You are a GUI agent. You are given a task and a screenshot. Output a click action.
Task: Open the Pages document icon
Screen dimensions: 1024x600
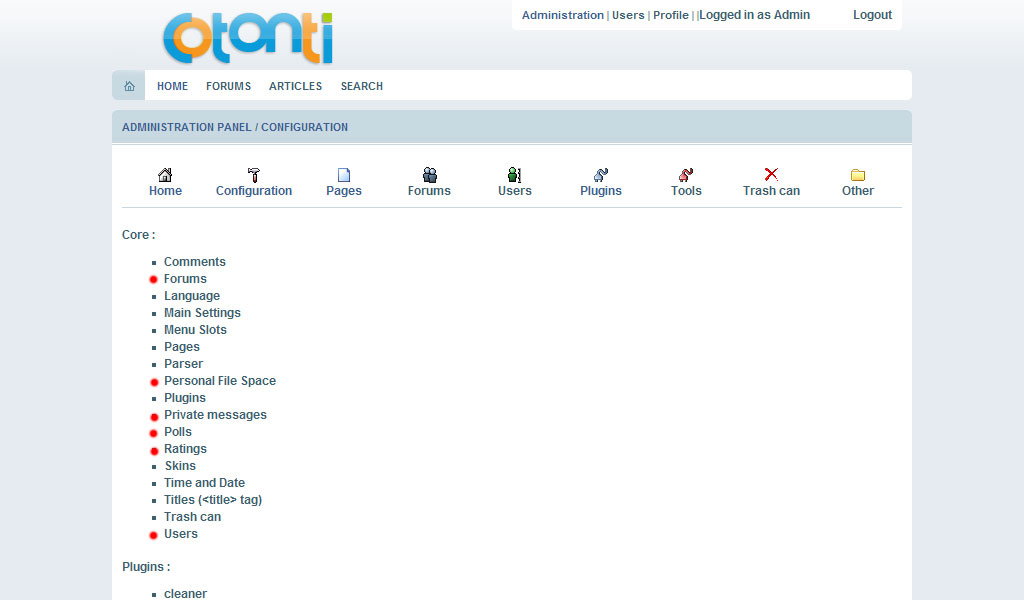click(x=344, y=175)
